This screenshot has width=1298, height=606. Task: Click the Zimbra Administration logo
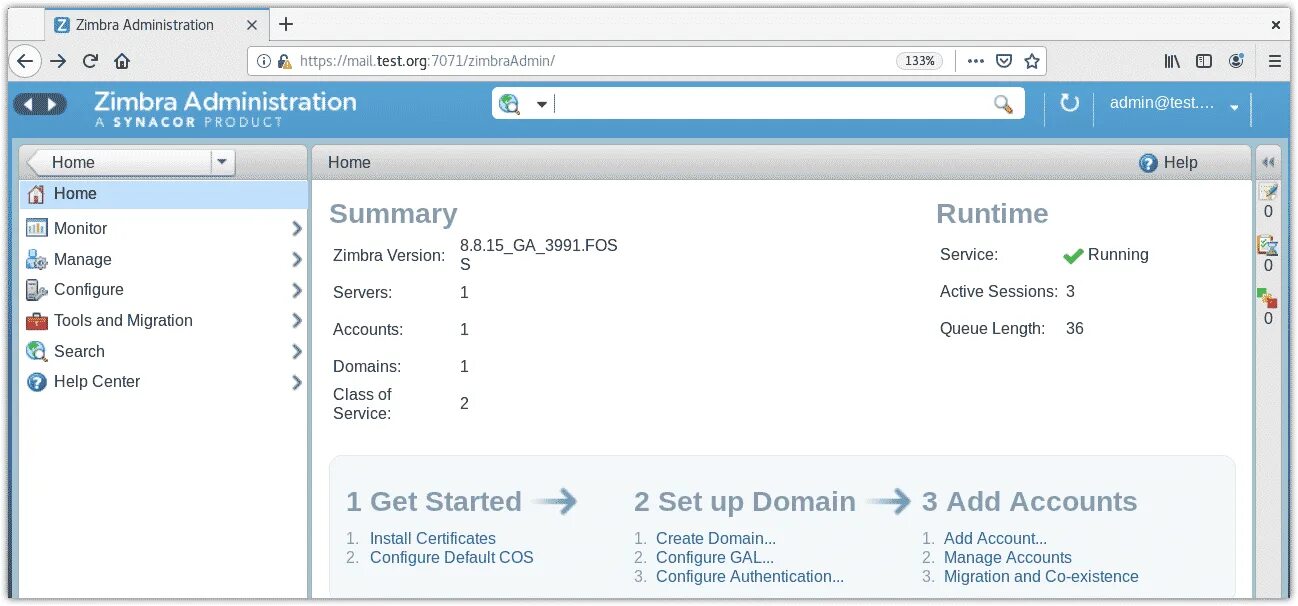coord(225,108)
